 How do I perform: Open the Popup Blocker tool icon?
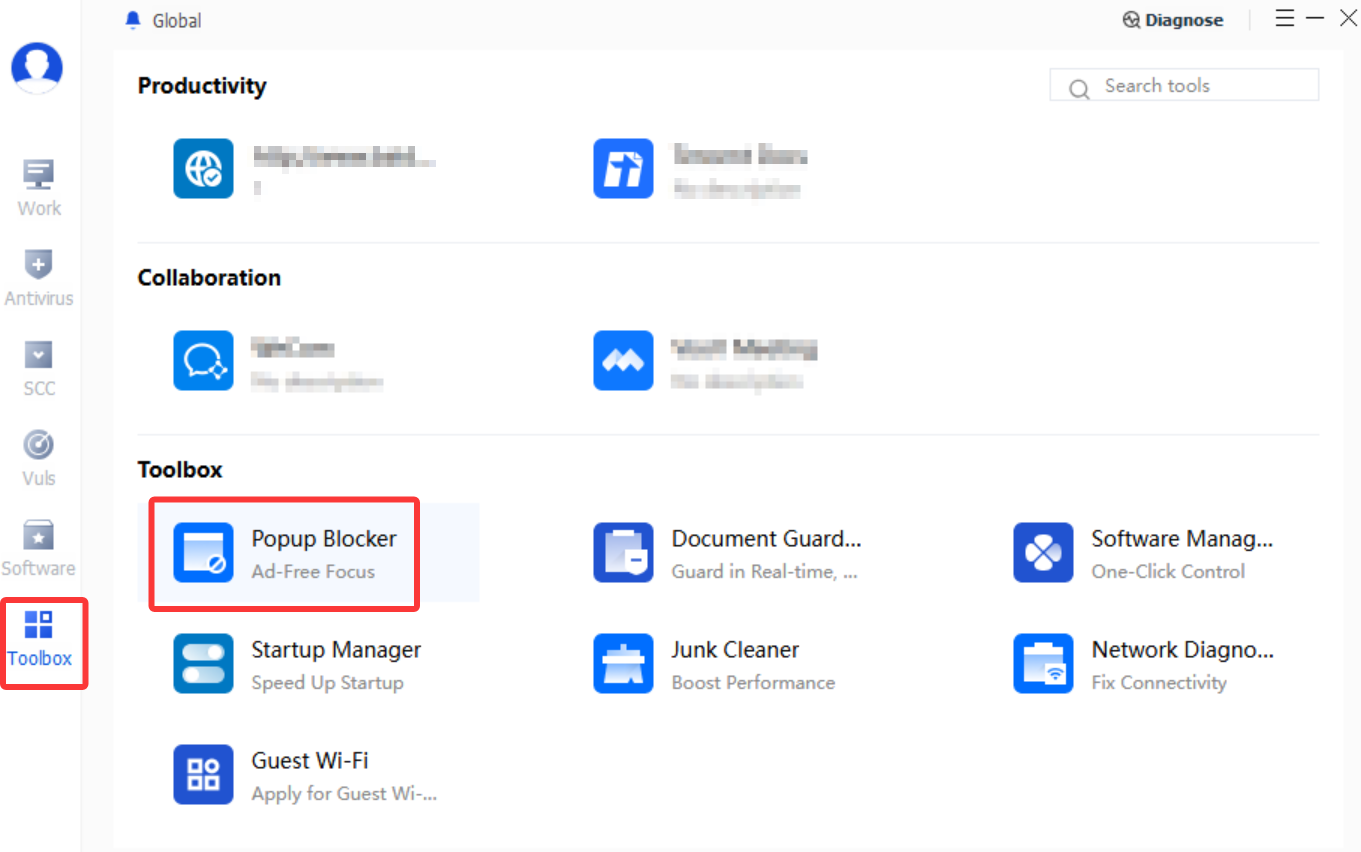pos(203,552)
